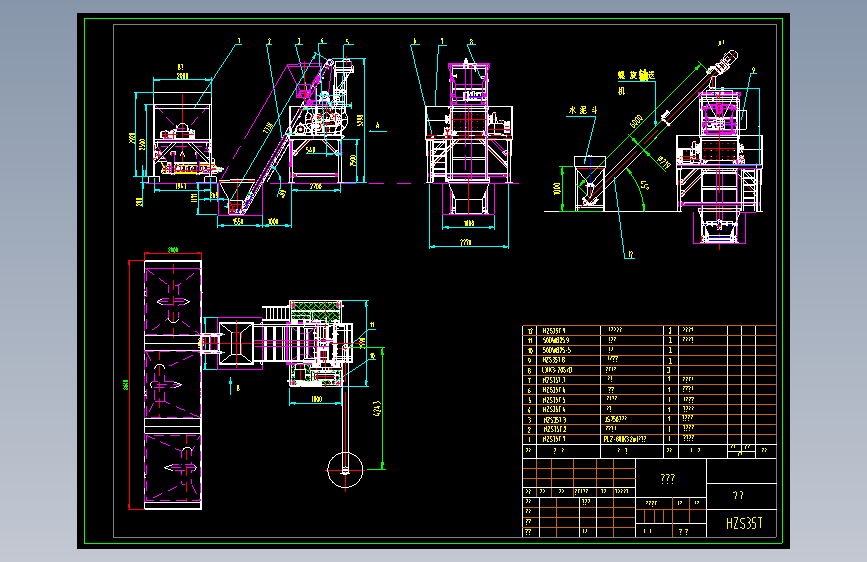Image resolution: width=867 pixels, height=562 pixels.
Task: Click the 水泥斗 label in the right view
Action: [x=583, y=110]
